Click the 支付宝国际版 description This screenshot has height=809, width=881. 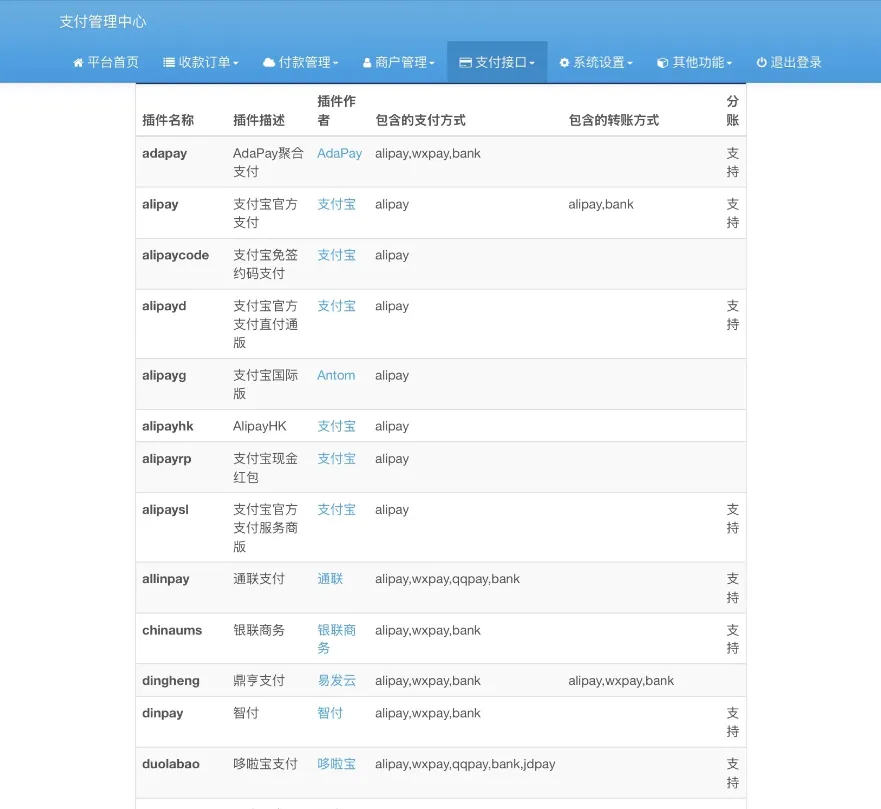pos(266,384)
